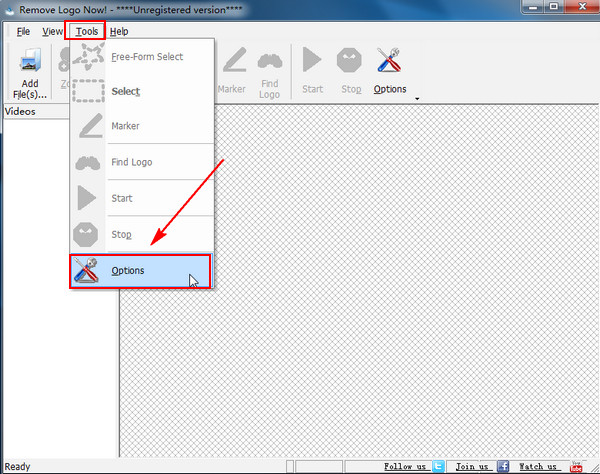Viewport: 600px width, 474px height.
Task: Click the YouTube icon in status bar
Action: point(576,467)
